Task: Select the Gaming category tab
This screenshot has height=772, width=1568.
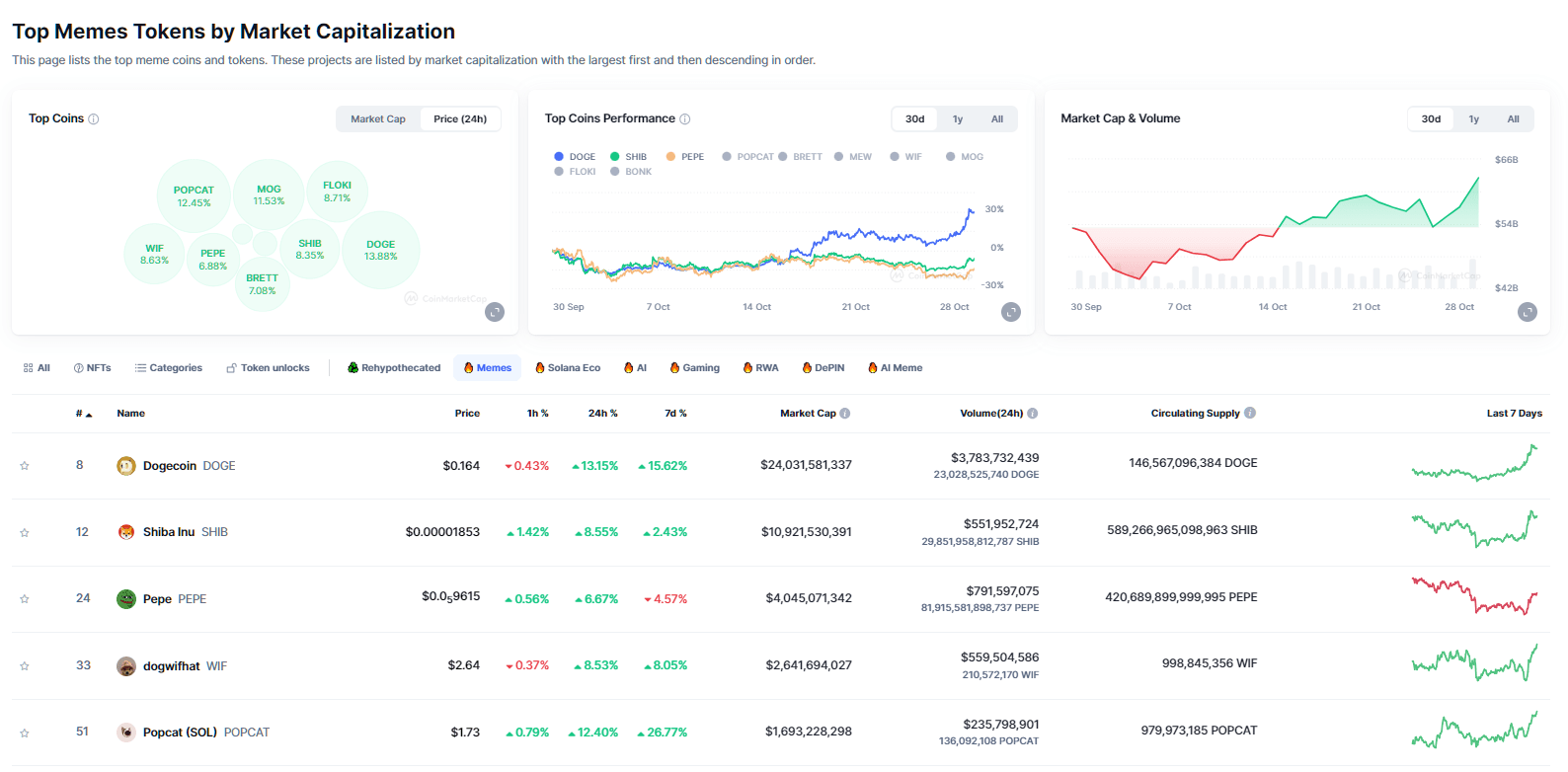Action: click(694, 368)
